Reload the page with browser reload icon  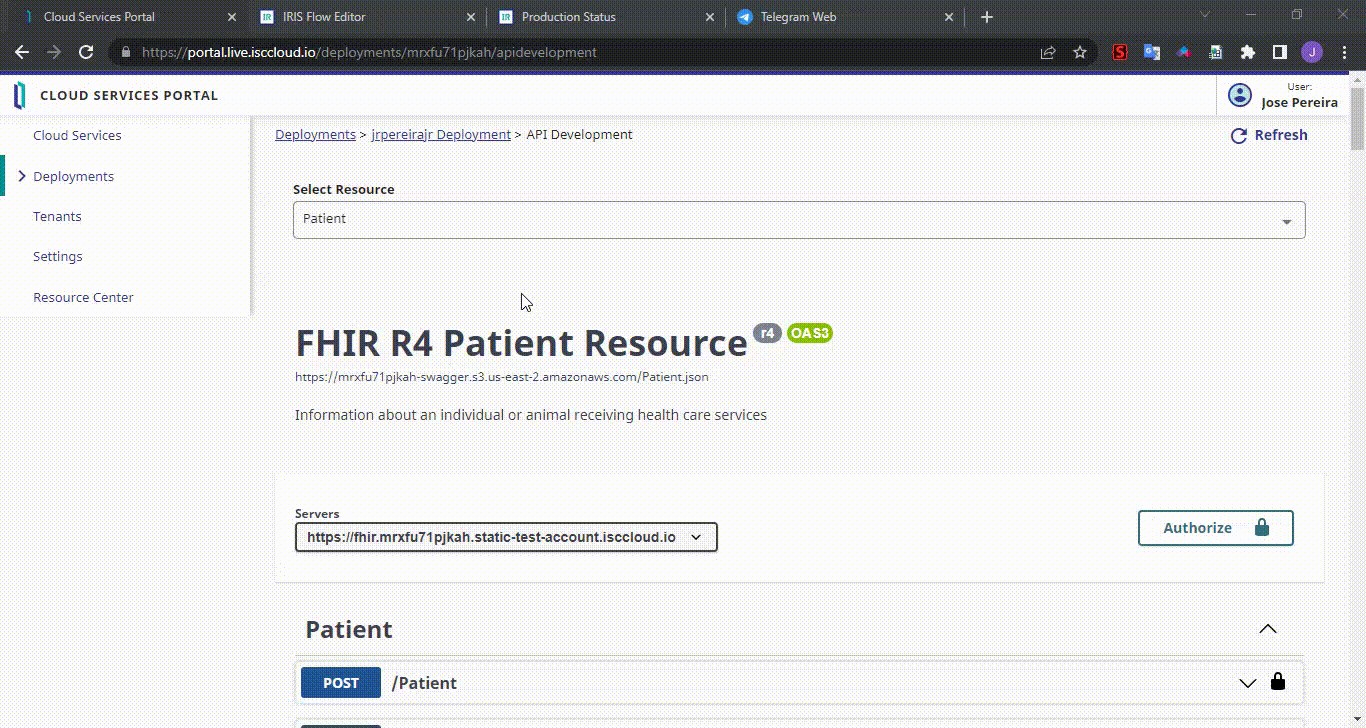(x=86, y=52)
